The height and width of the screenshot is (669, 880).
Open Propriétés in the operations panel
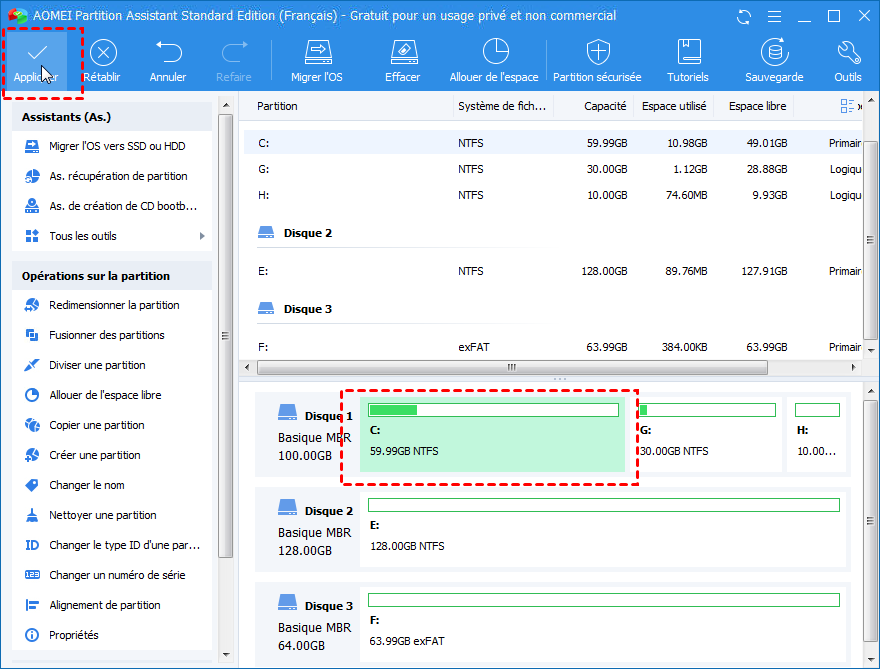click(74, 636)
